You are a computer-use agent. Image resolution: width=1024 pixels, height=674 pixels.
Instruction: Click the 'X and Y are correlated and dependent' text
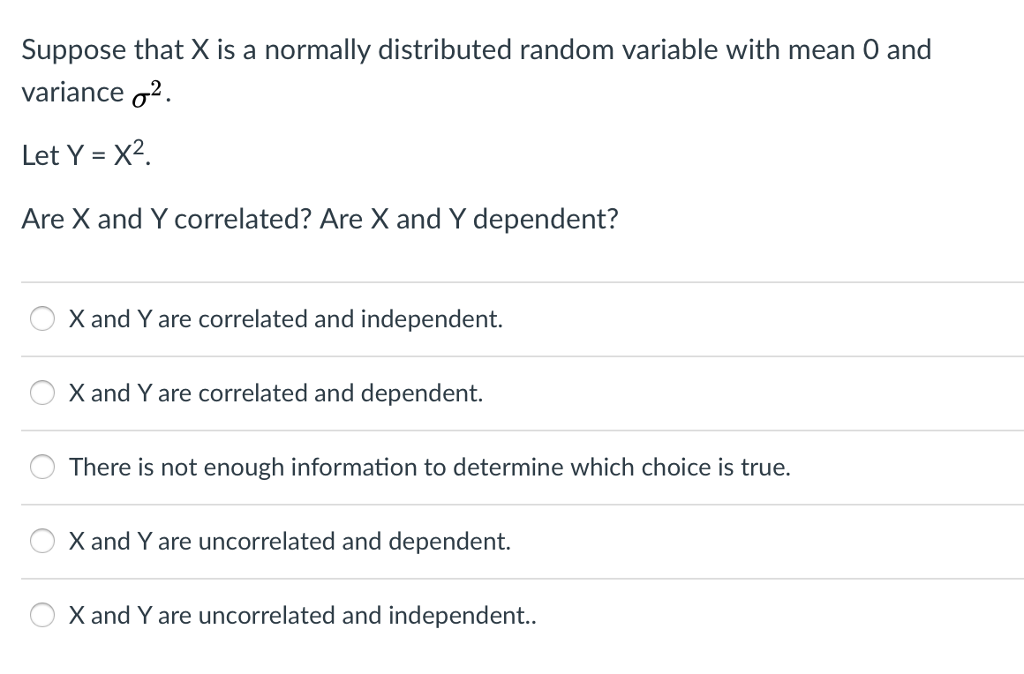pos(275,393)
